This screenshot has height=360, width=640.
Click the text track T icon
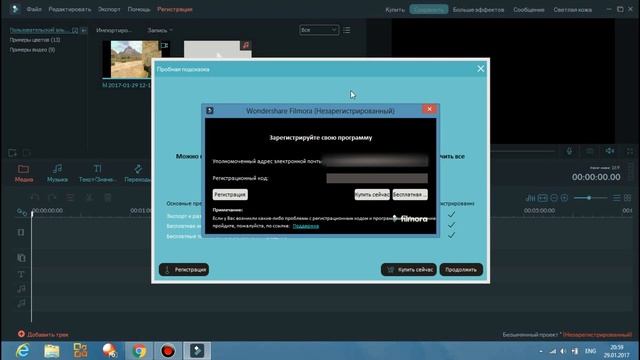[x=21, y=274]
